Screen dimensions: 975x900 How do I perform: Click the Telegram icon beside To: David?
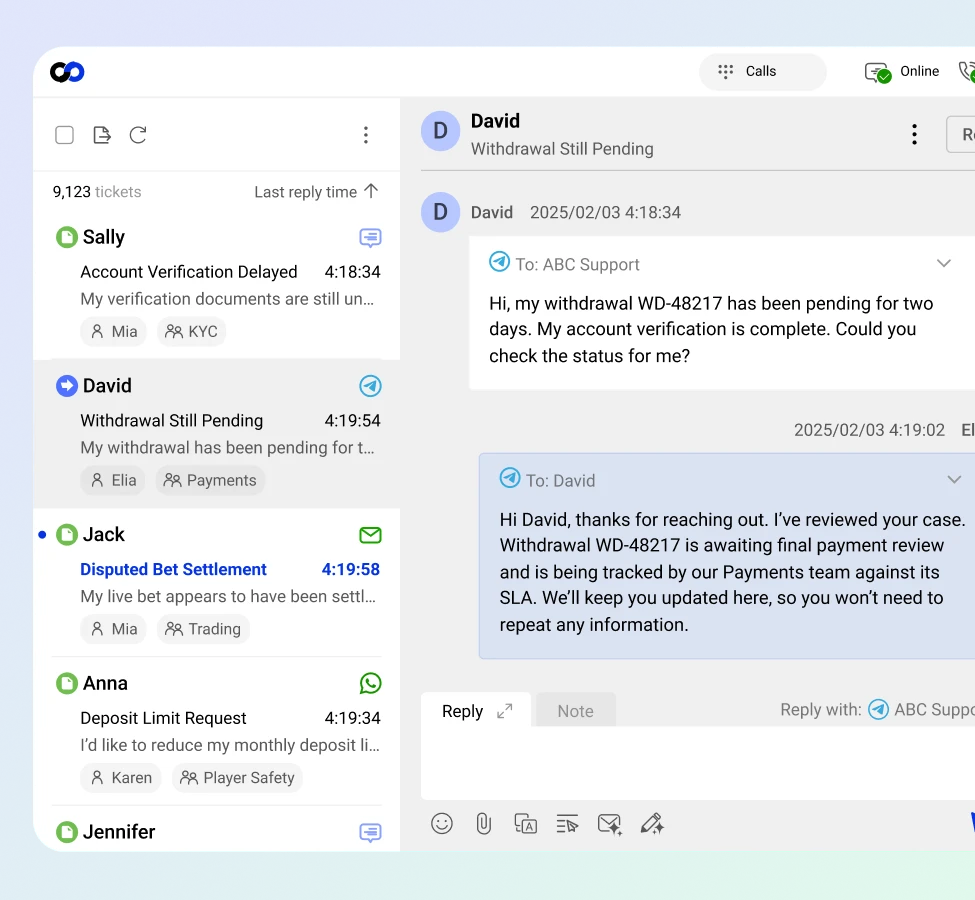pyautogui.click(x=510, y=478)
